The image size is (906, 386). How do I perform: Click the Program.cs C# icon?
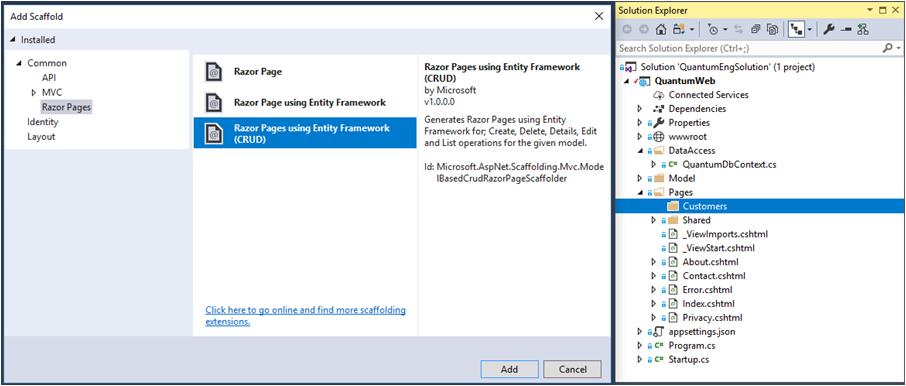click(659, 346)
